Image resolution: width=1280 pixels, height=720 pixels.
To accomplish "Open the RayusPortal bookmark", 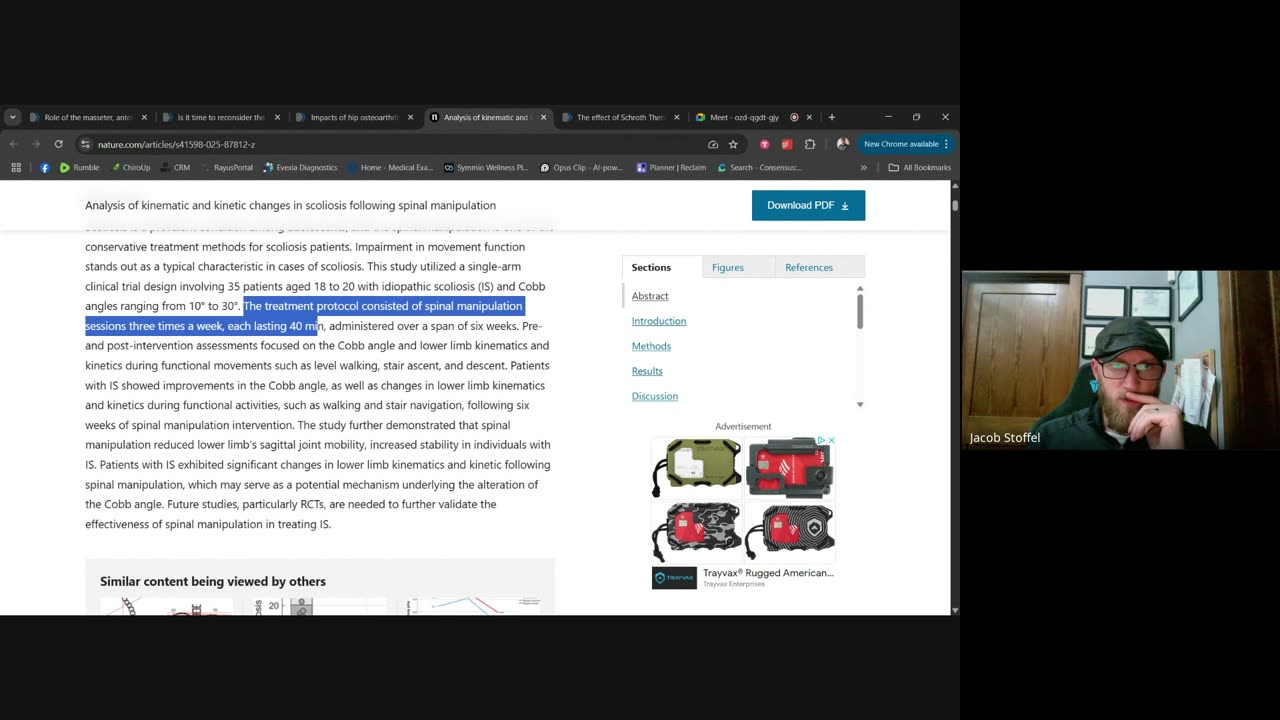I will (226, 167).
